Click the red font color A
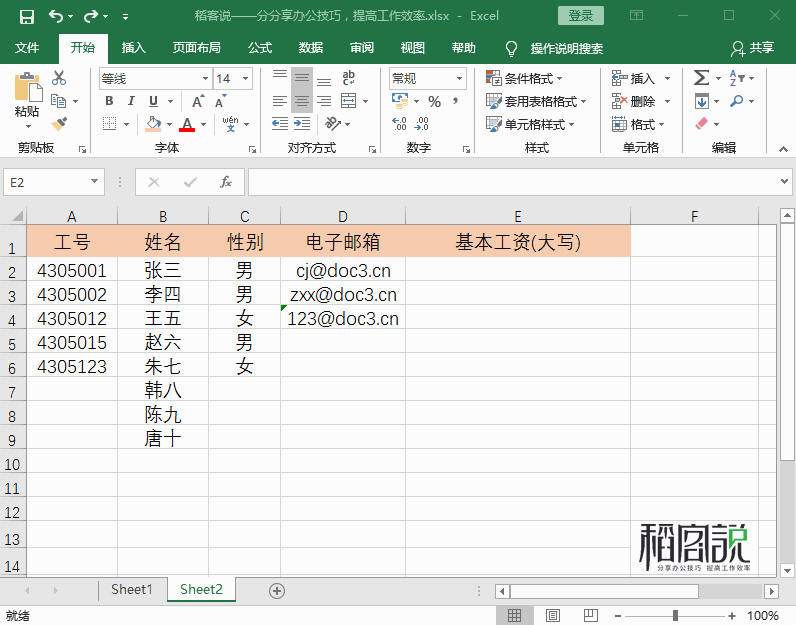Screen dimensions: 796x625 tap(187, 124)
